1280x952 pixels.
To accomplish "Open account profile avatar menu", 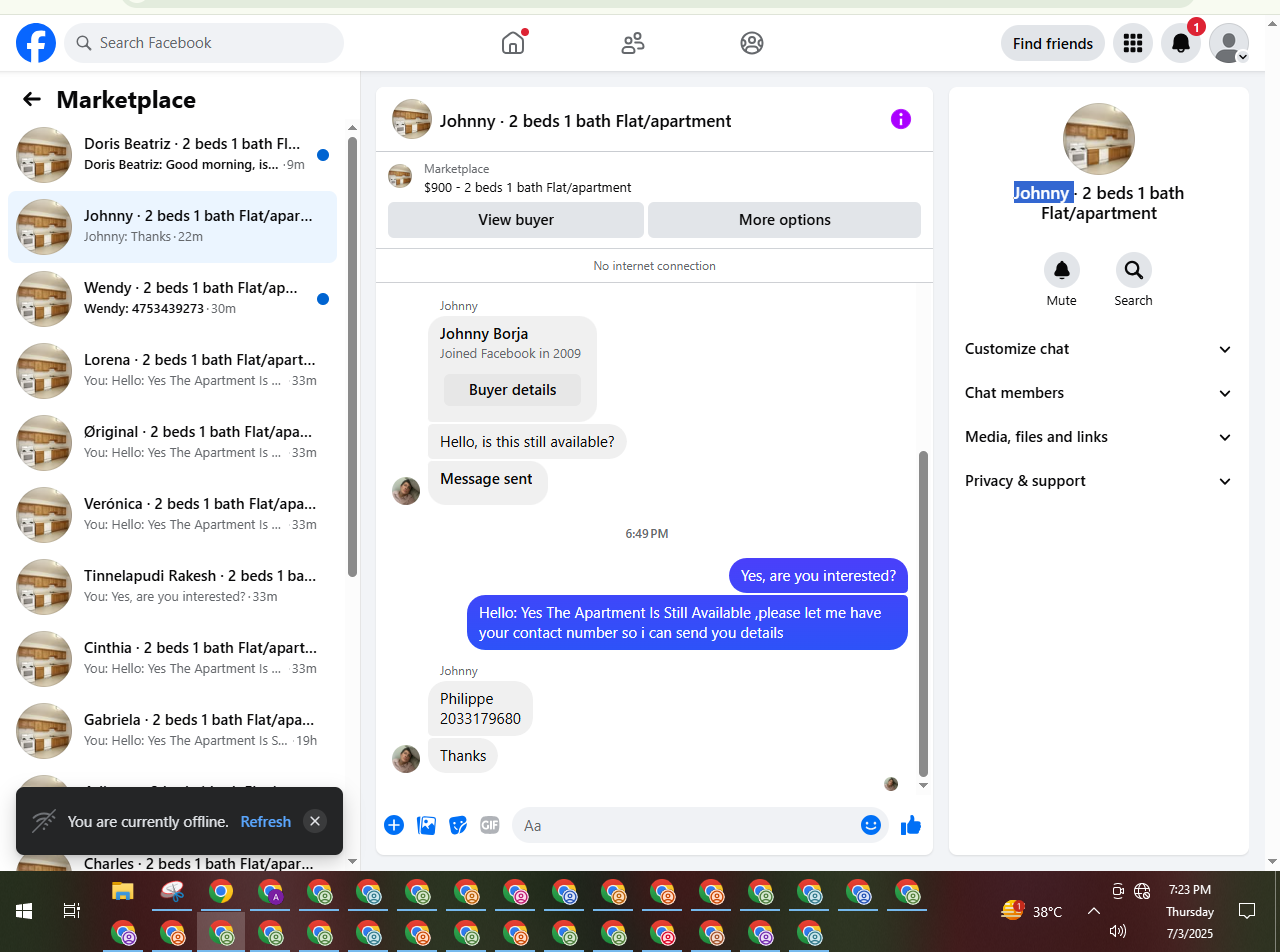I will click(1229, 43).
